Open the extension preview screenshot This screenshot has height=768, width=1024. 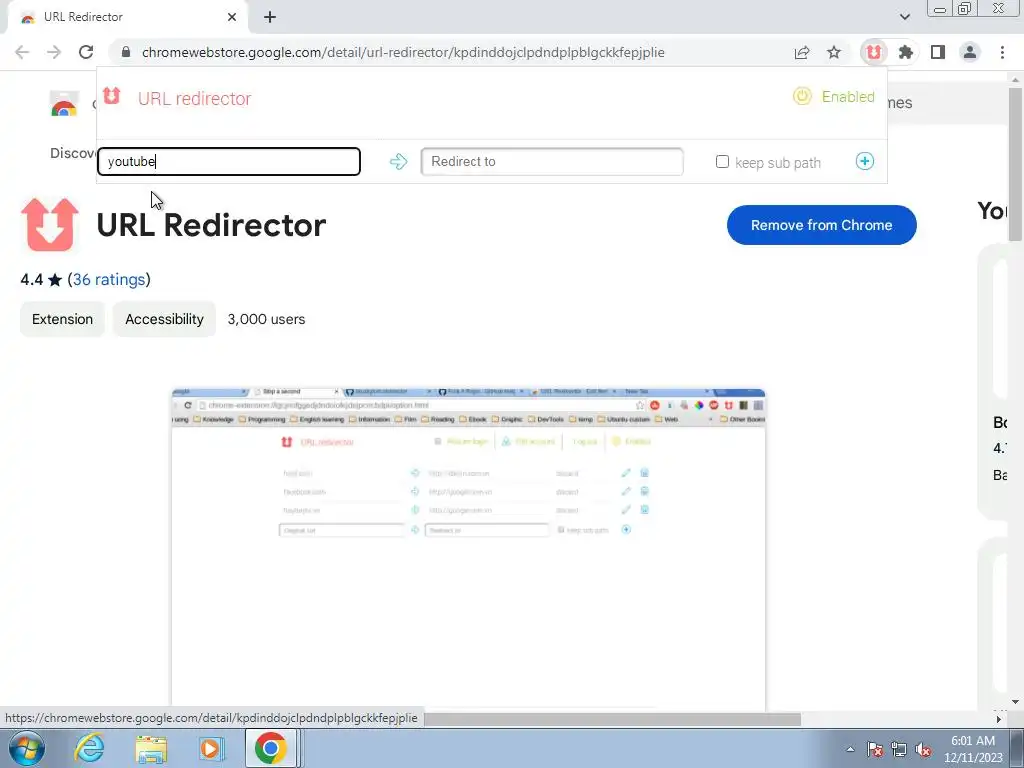(x=468, y=549)
